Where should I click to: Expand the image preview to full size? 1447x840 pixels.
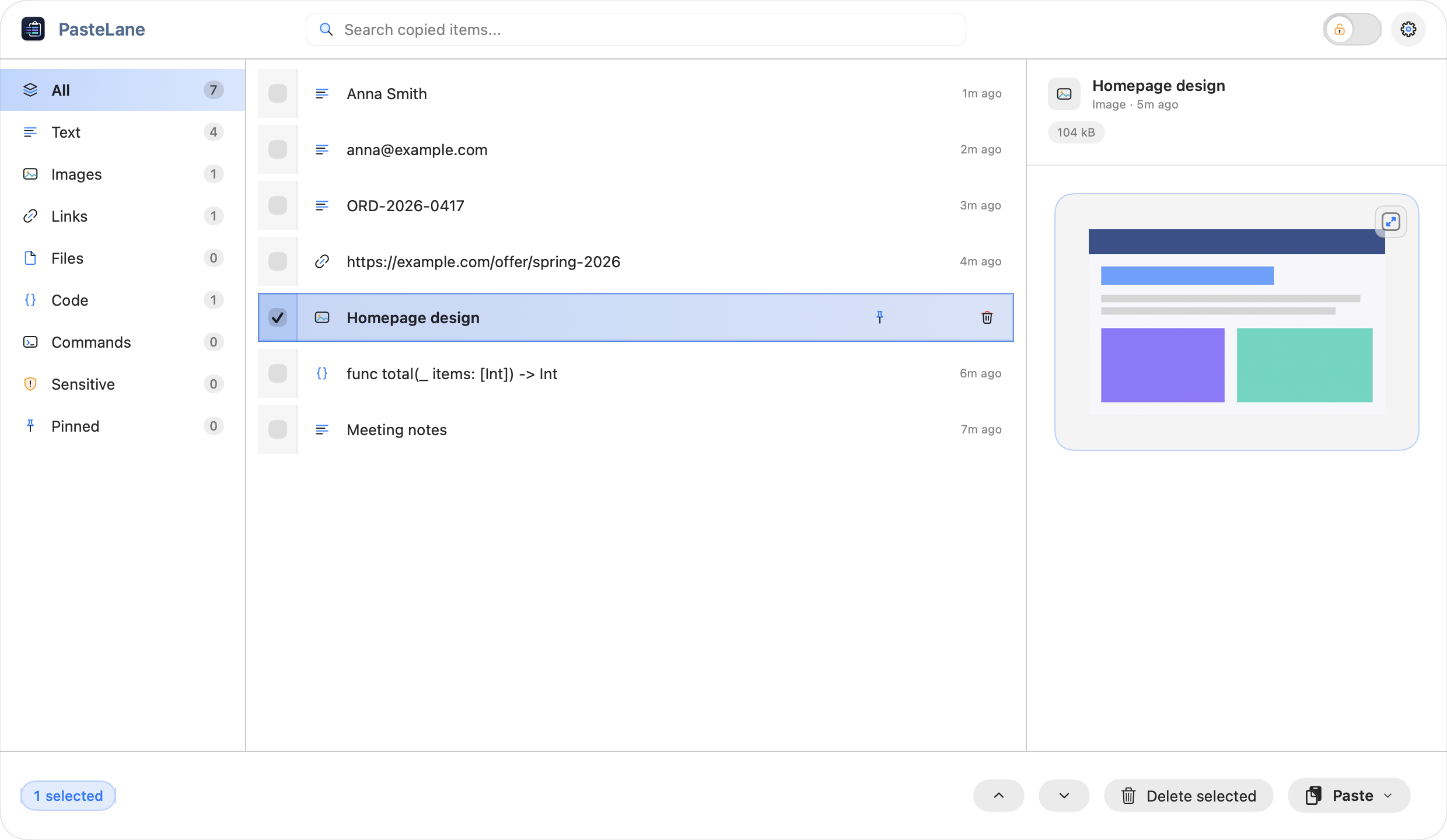pos(1391,222)
